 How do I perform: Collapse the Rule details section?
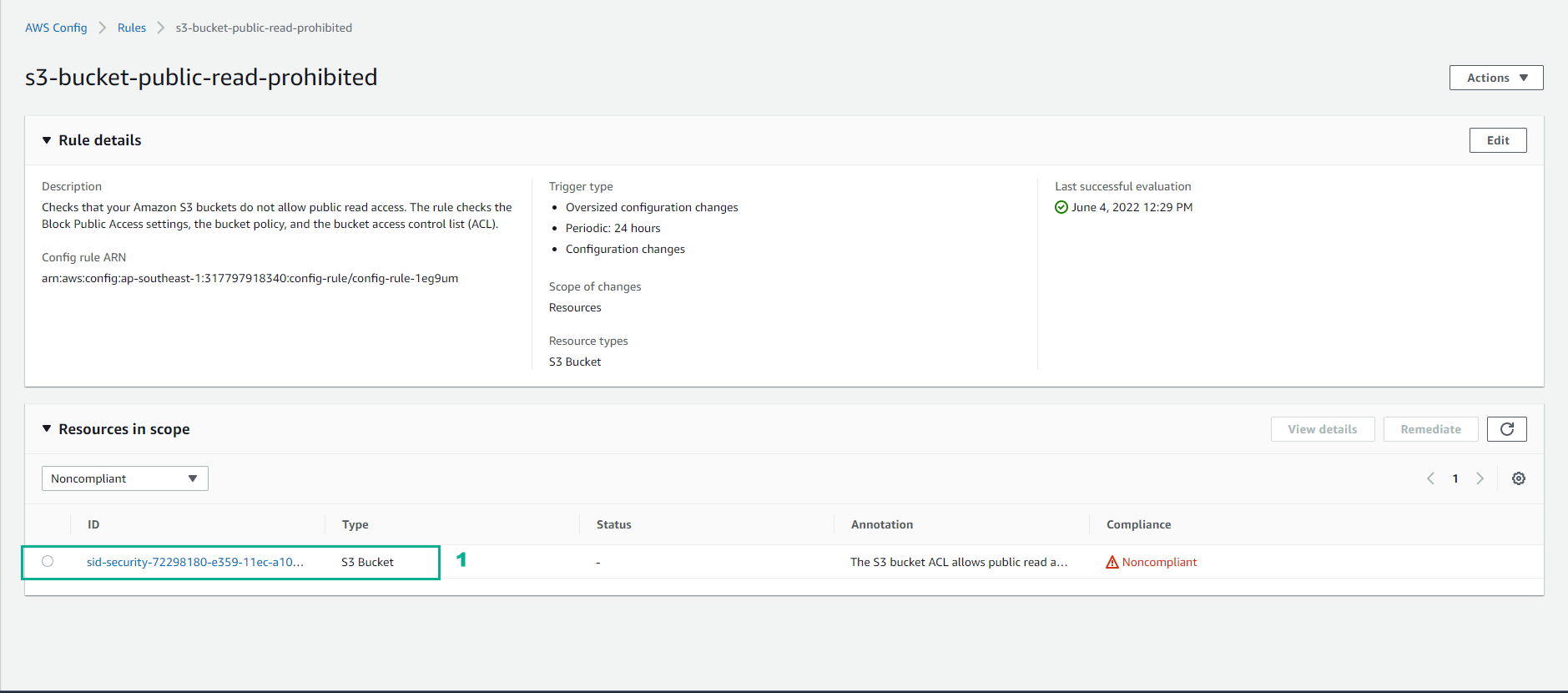pos(47,140)
